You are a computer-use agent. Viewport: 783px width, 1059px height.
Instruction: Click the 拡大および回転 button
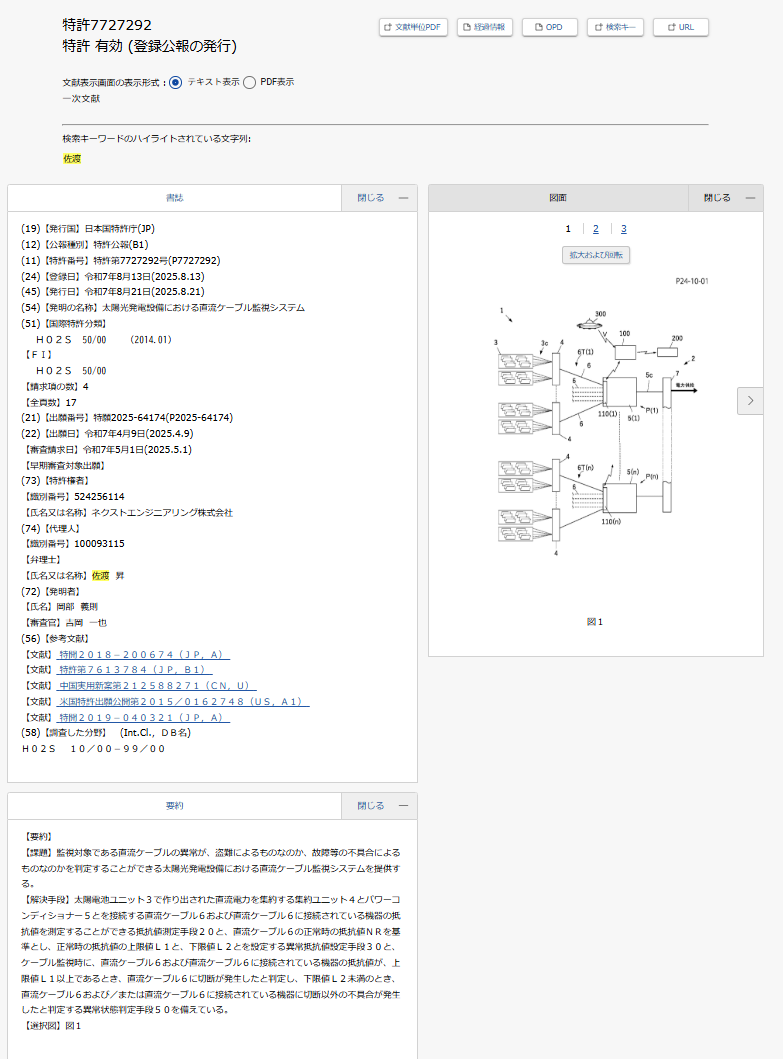click(596, 255)
